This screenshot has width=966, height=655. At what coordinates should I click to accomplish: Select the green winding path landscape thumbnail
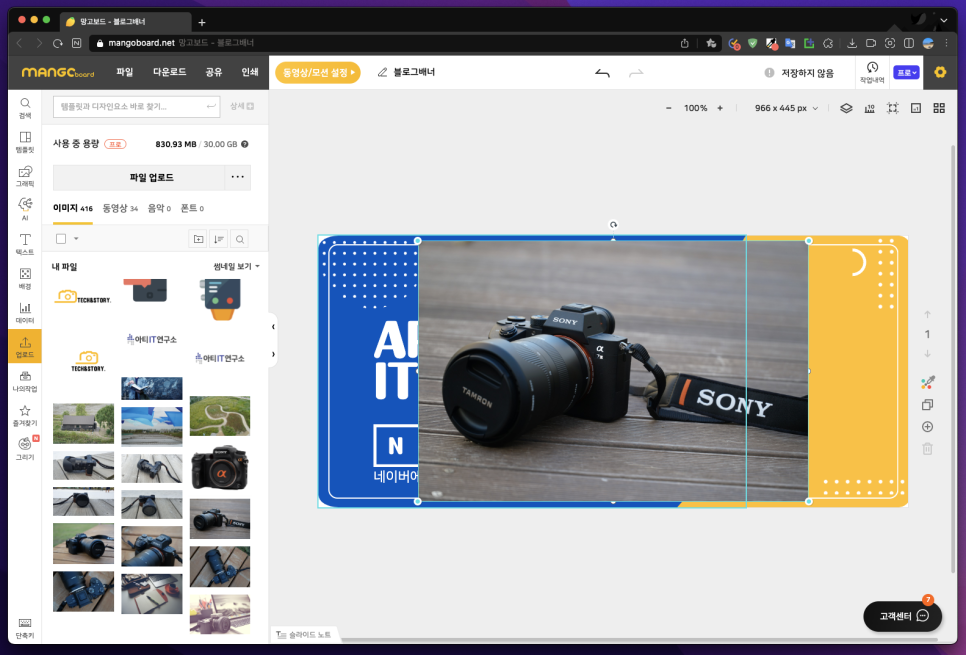220,416
